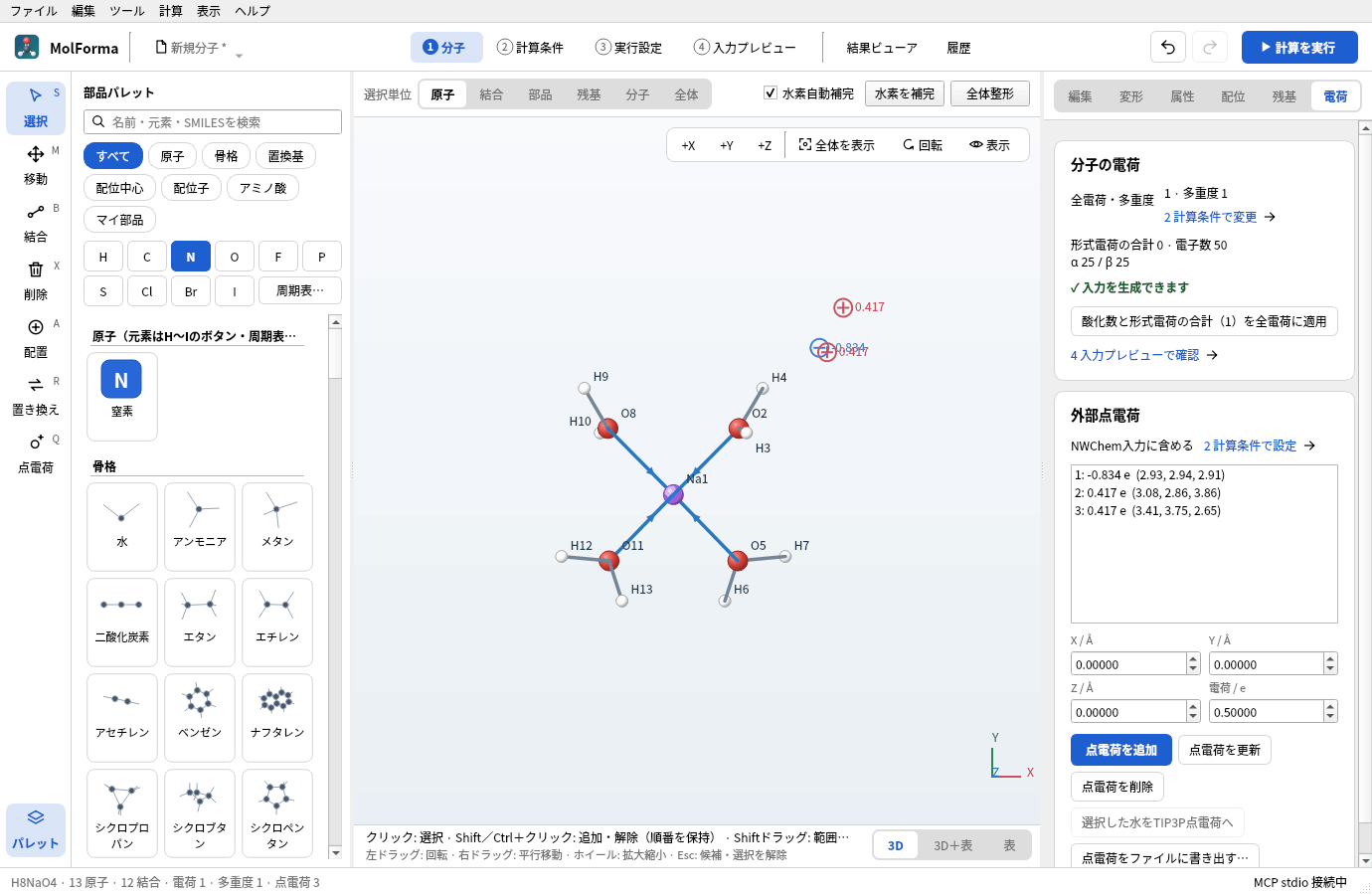Open the 属性 tab in right panel

tap(1182, 96)
